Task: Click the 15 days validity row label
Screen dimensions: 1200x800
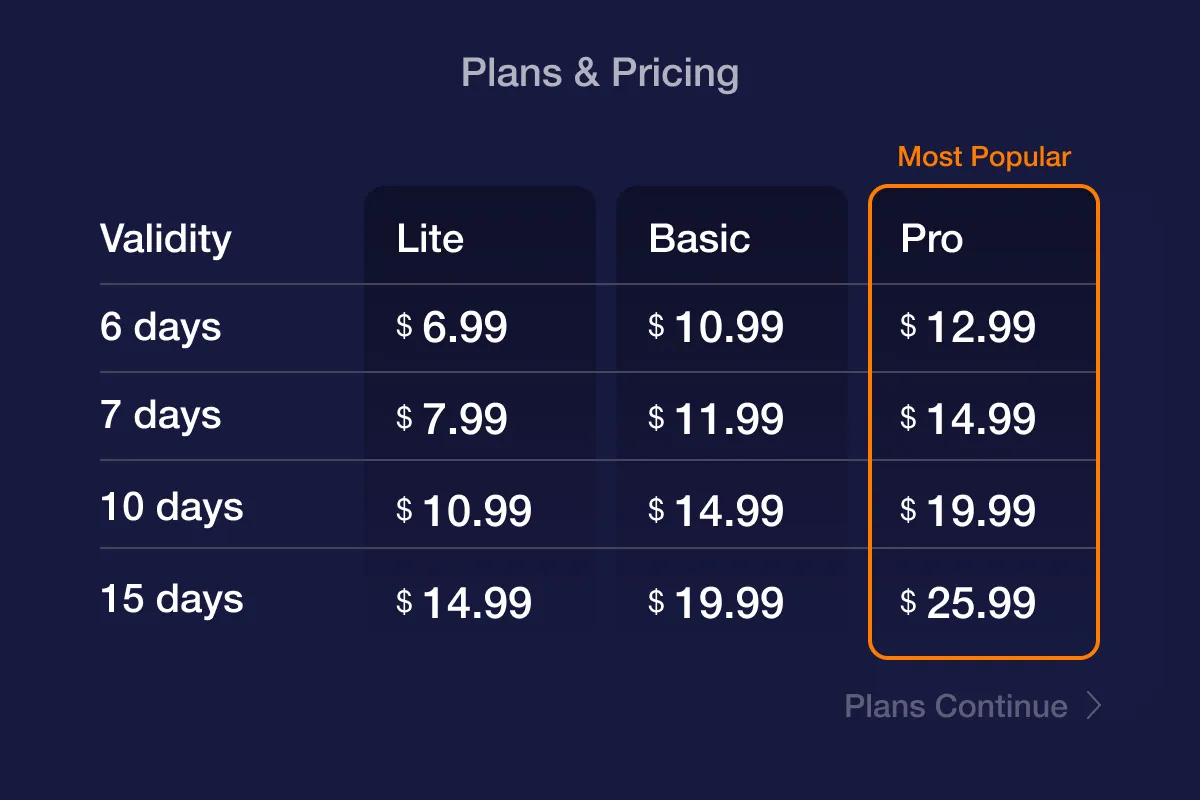Action: pos(172,599)
